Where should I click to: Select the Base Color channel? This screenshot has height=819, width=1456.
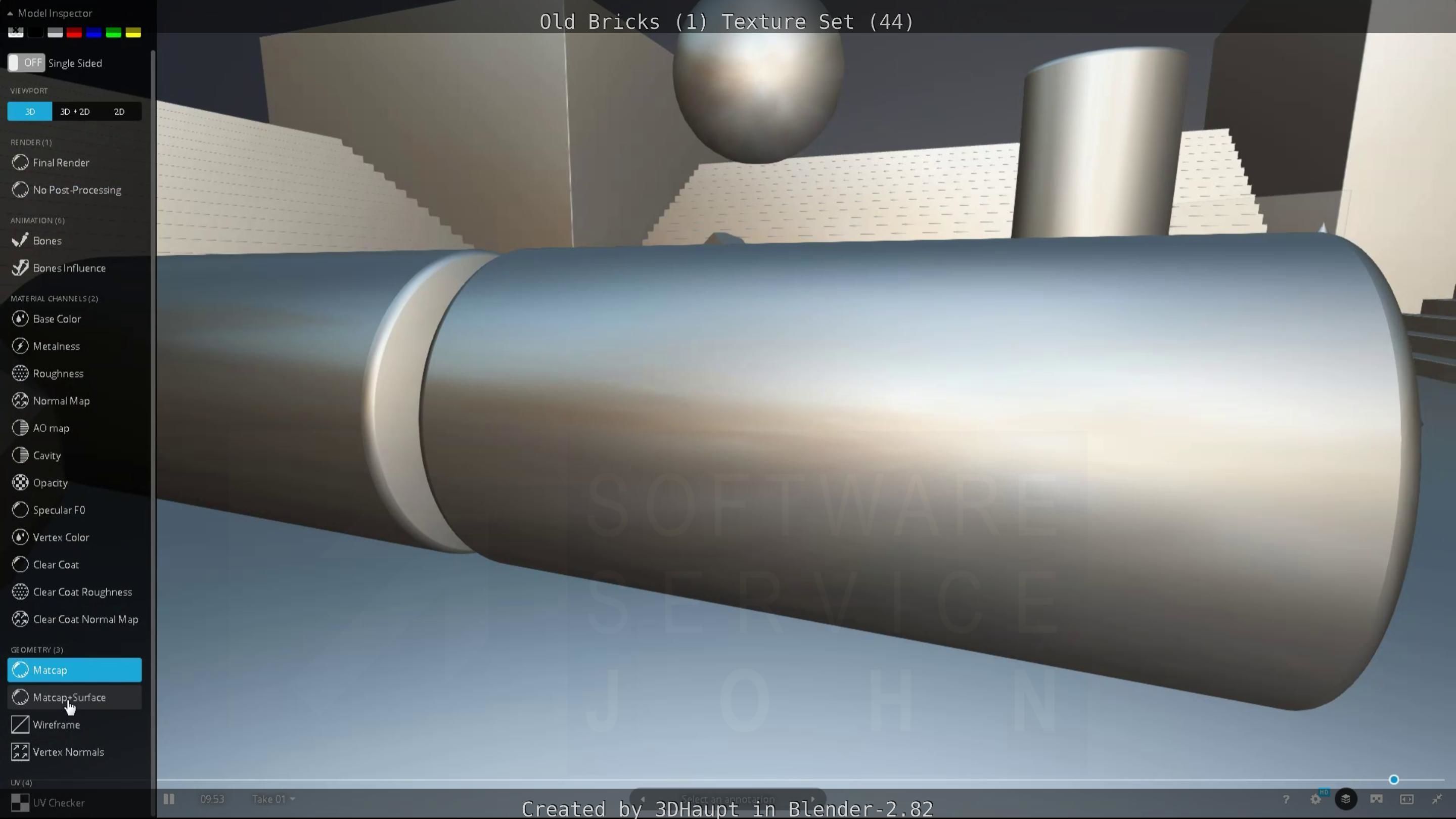57,319
